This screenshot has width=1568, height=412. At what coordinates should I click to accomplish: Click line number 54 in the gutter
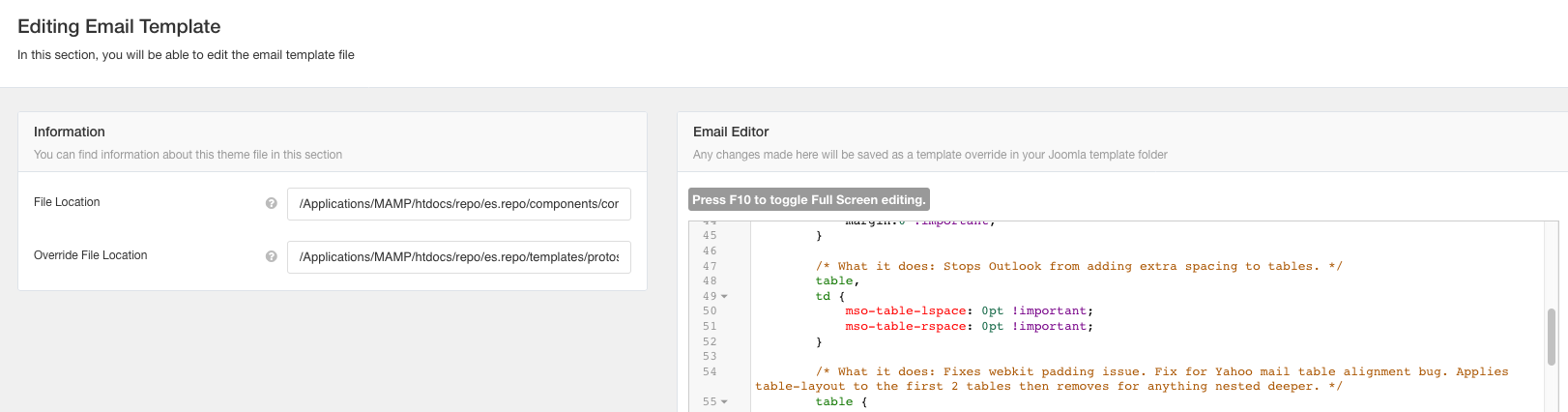(x=710, y=371)
